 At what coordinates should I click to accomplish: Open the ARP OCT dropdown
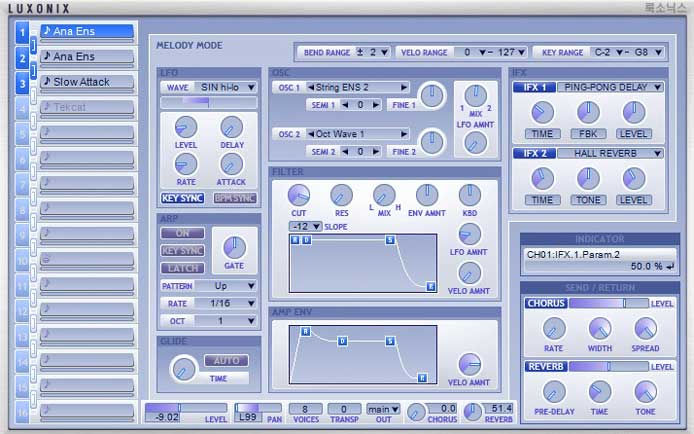[x=226, y=321]
